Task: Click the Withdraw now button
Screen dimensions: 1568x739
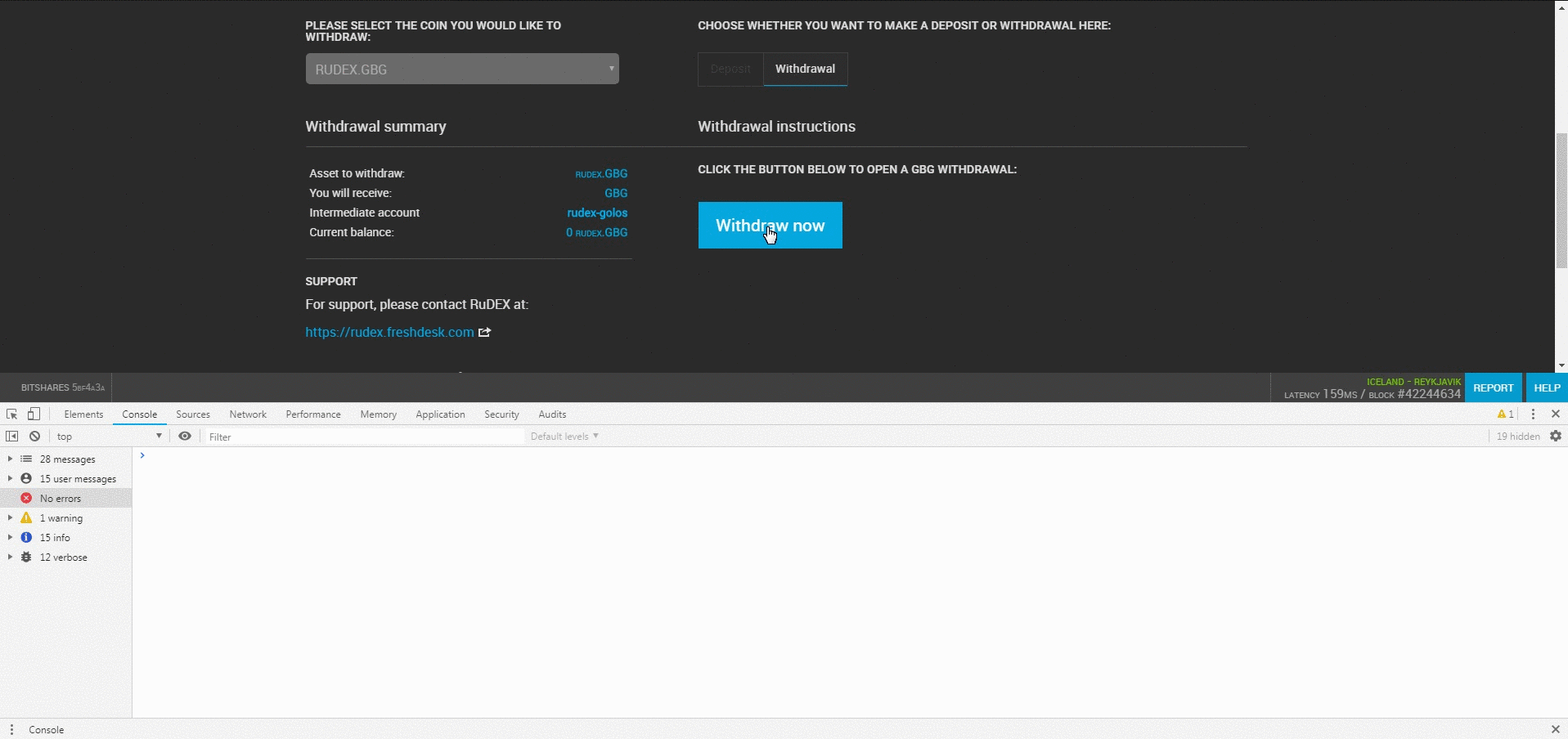Action: pyautogui.click(x=771, y=226)
